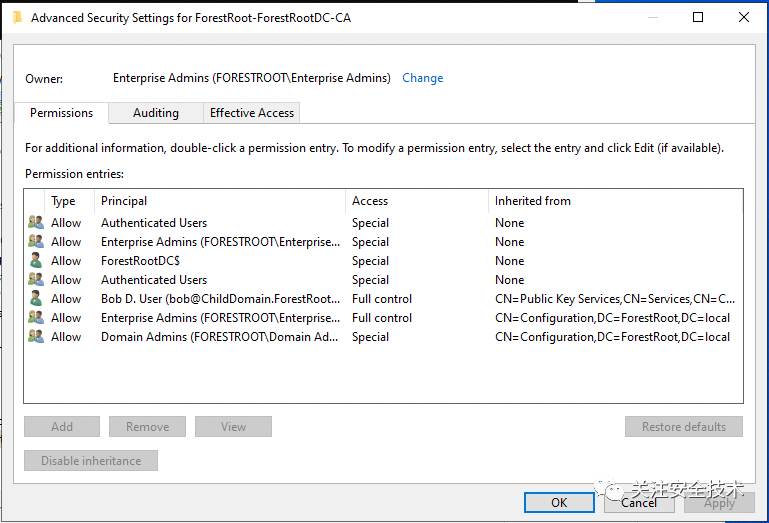Click 'Special' access in Domain Admins row
This screenshot has height=523, width=769.
click(x=370, y=337)
